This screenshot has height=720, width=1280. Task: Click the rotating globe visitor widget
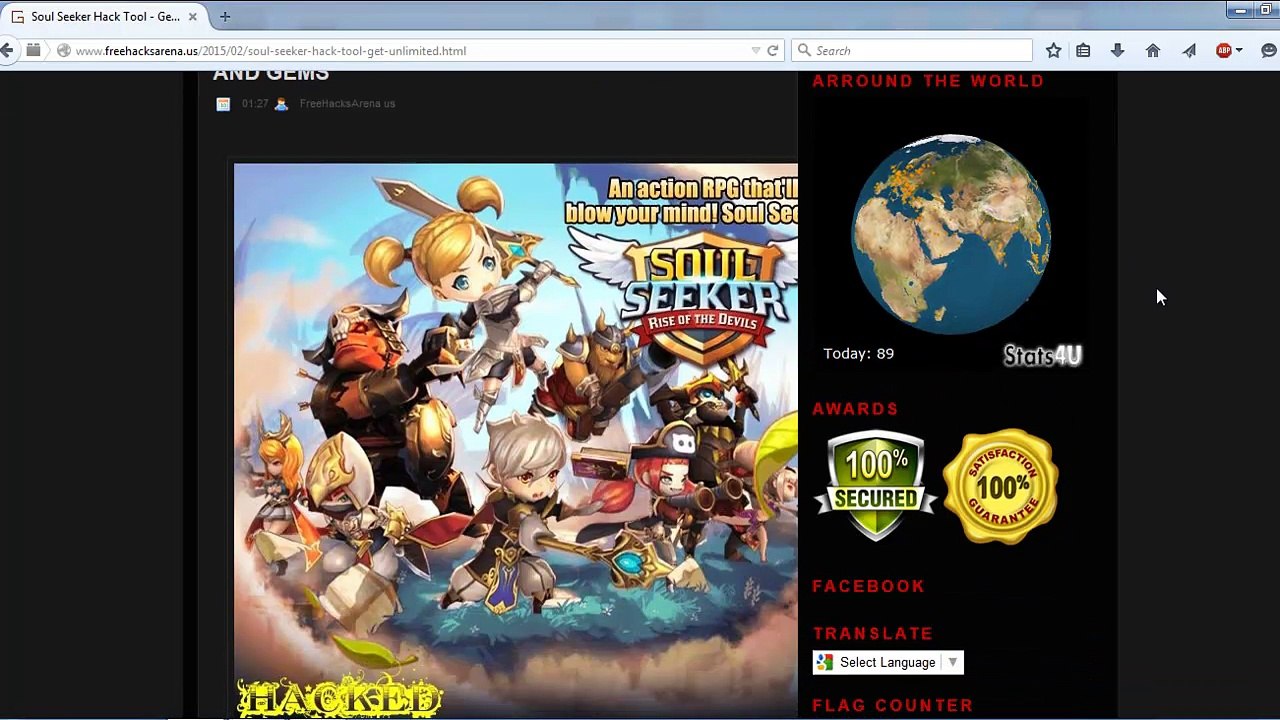951,234
